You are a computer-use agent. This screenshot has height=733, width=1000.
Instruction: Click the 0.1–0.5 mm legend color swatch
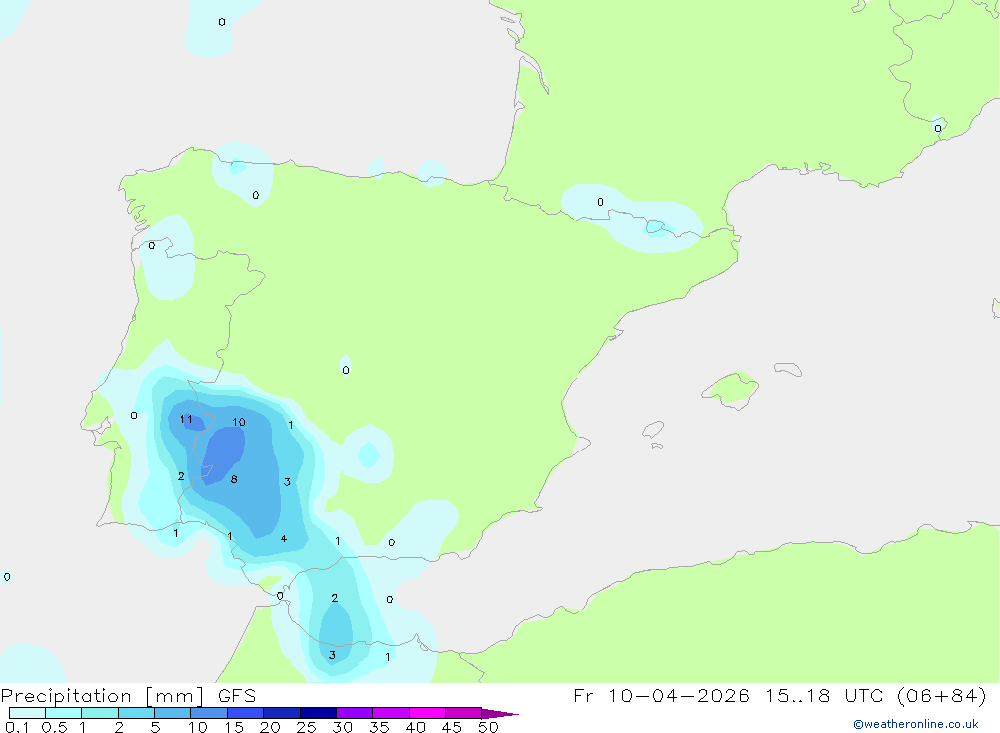(x=27, y=713)
